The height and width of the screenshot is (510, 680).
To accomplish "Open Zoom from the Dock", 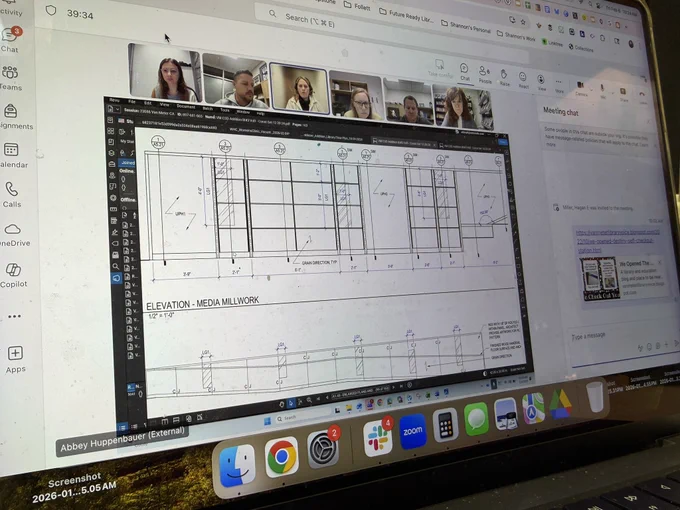I will (412, 431).
